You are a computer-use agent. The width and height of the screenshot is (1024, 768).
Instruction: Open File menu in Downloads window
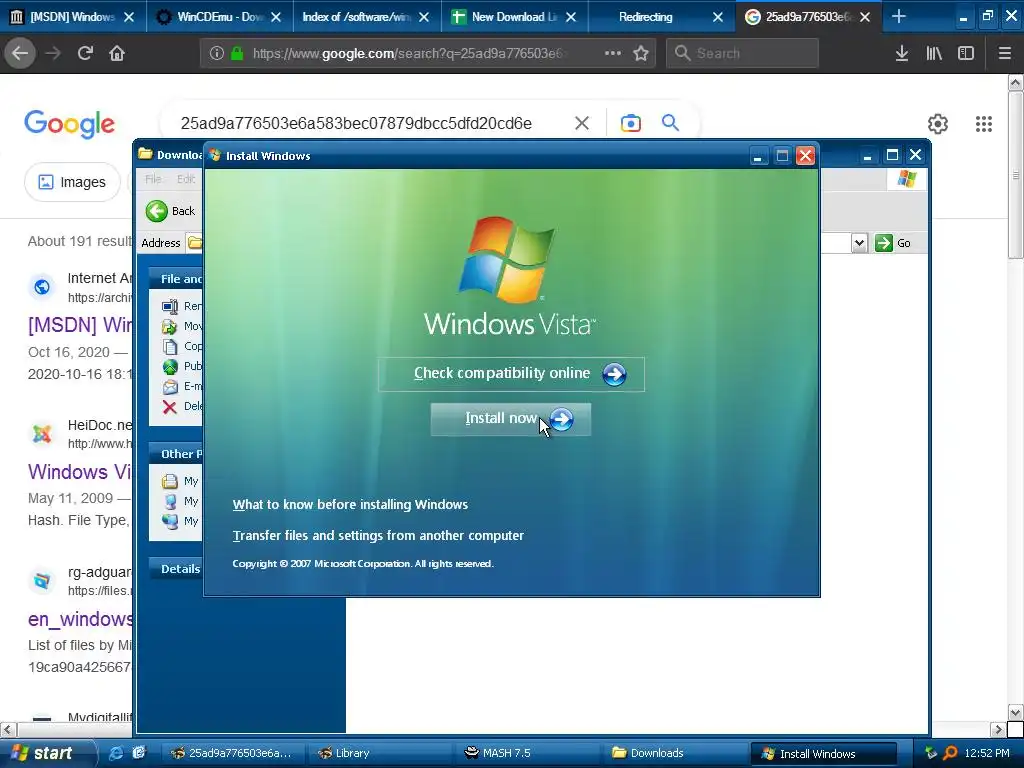153,179
